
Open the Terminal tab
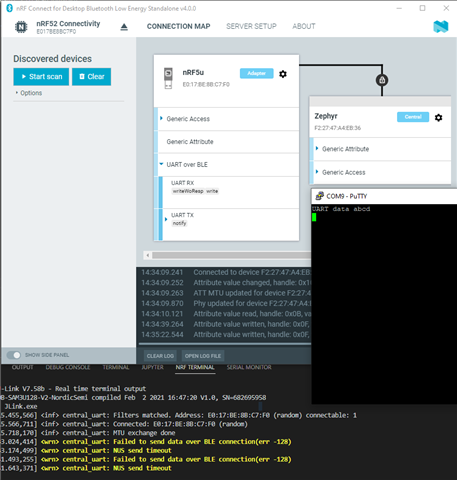(x=116, y=367)
